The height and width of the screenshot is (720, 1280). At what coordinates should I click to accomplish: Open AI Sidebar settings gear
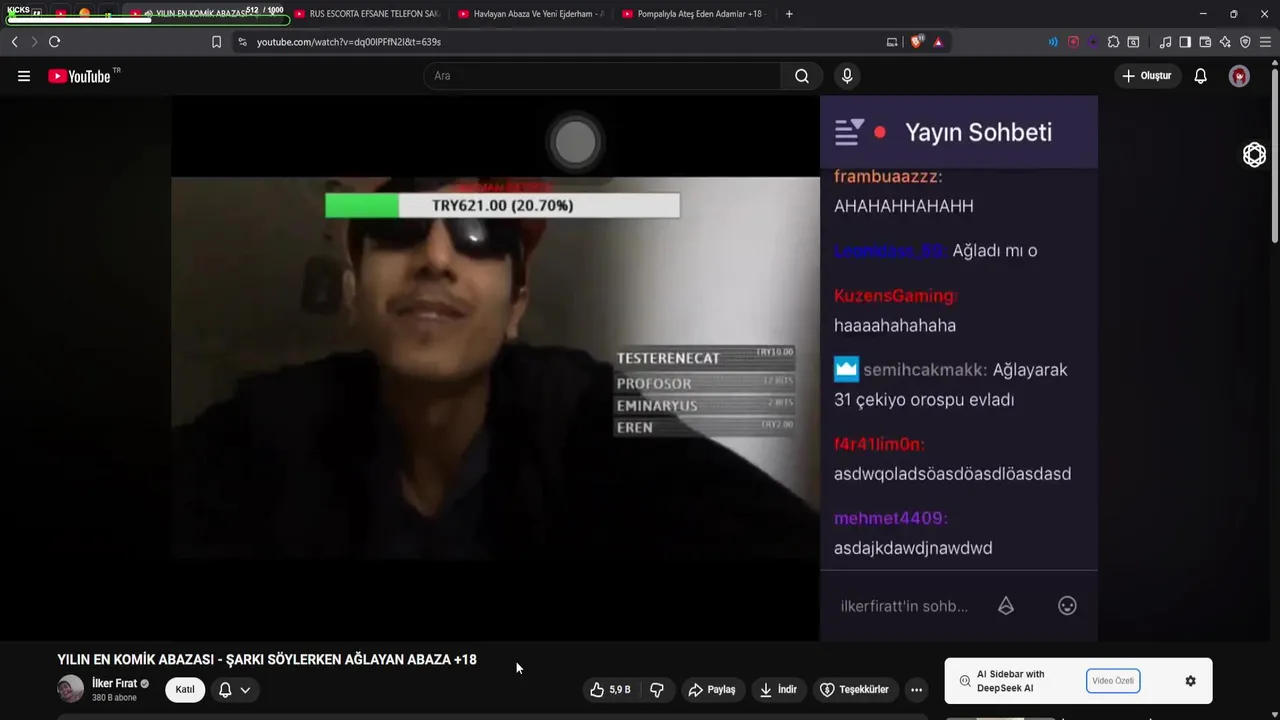(1190, 681)
